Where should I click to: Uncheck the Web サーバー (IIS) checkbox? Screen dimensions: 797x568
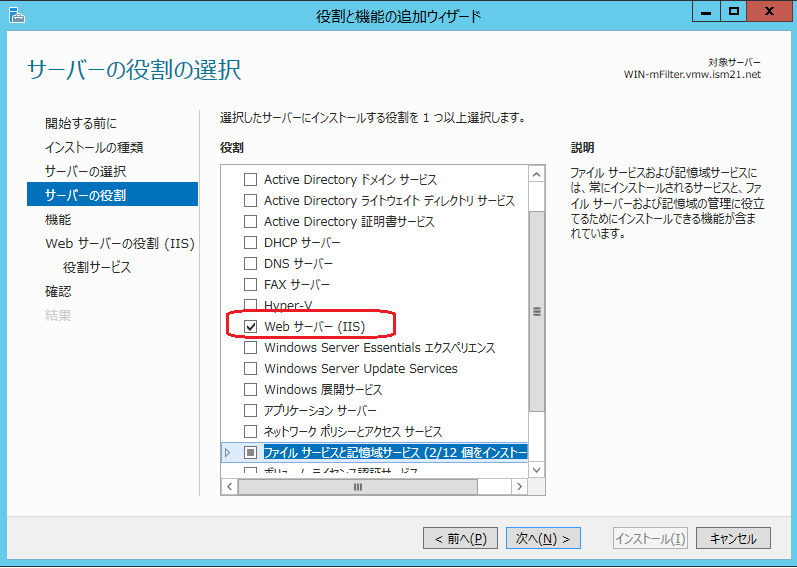[x=251, y=327]
